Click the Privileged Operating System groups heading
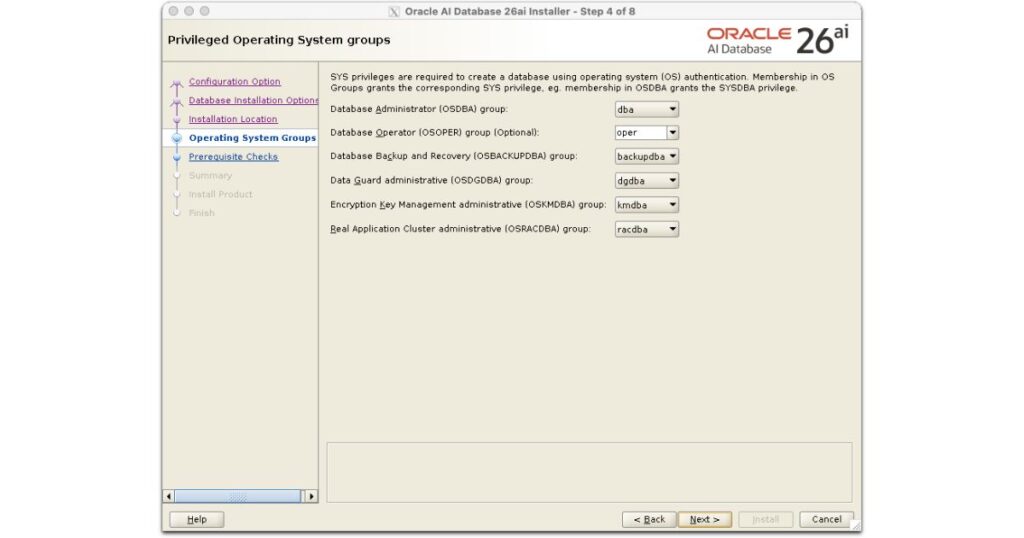The image size is (1024, 538). [x=279, y=40]
